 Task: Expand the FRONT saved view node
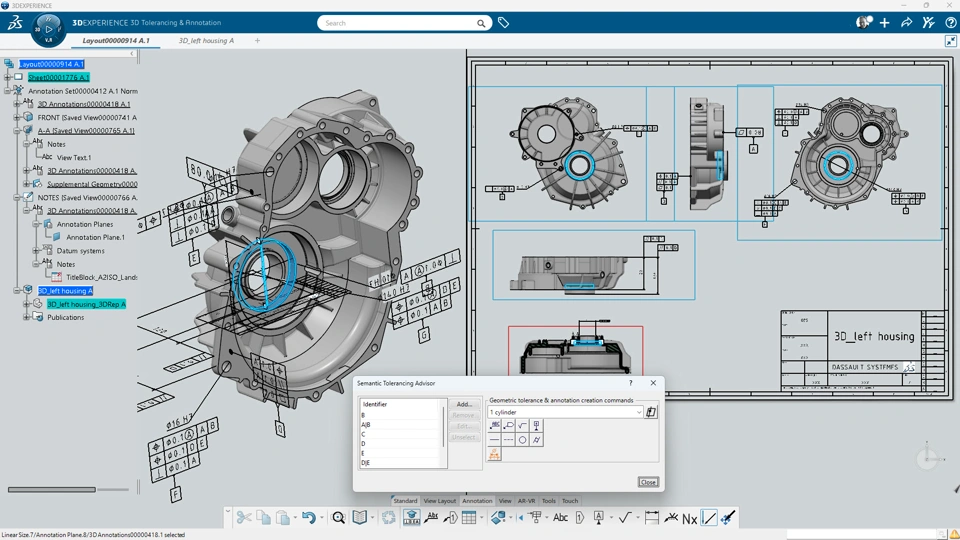[x=17, y=117]
